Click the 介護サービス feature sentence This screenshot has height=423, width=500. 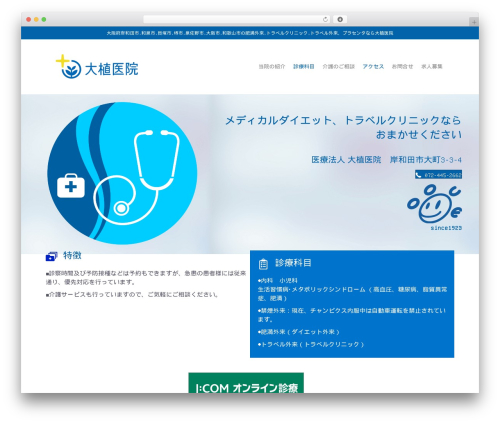(x=132, y=295)
